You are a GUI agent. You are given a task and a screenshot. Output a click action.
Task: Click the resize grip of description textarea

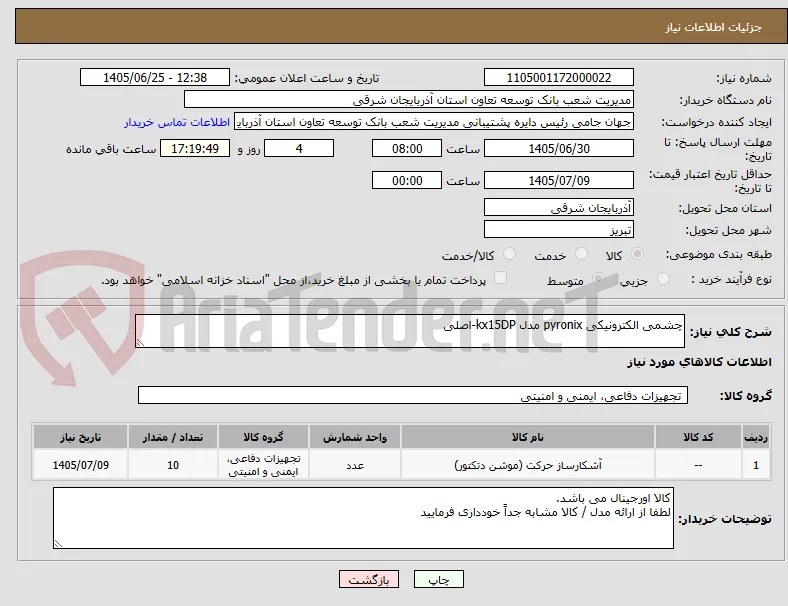[x=140, y=343]
